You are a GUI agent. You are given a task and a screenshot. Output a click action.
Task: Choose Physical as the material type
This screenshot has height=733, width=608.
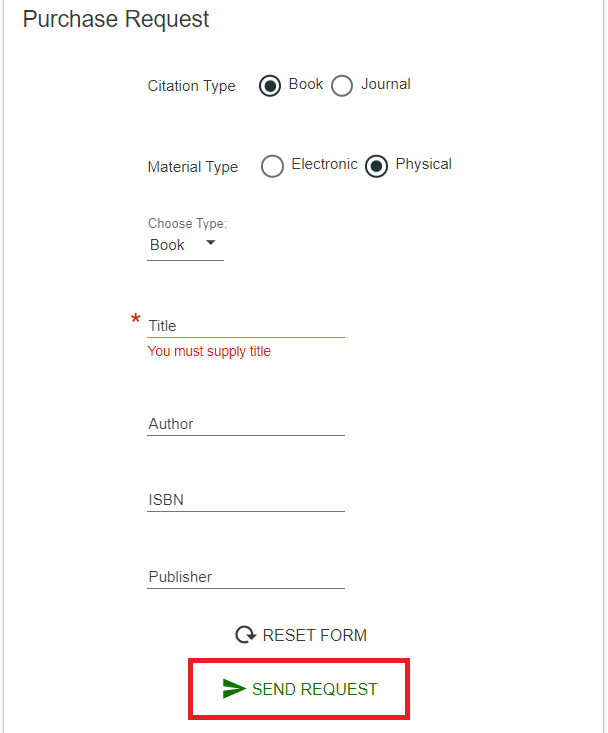[376, 166]
